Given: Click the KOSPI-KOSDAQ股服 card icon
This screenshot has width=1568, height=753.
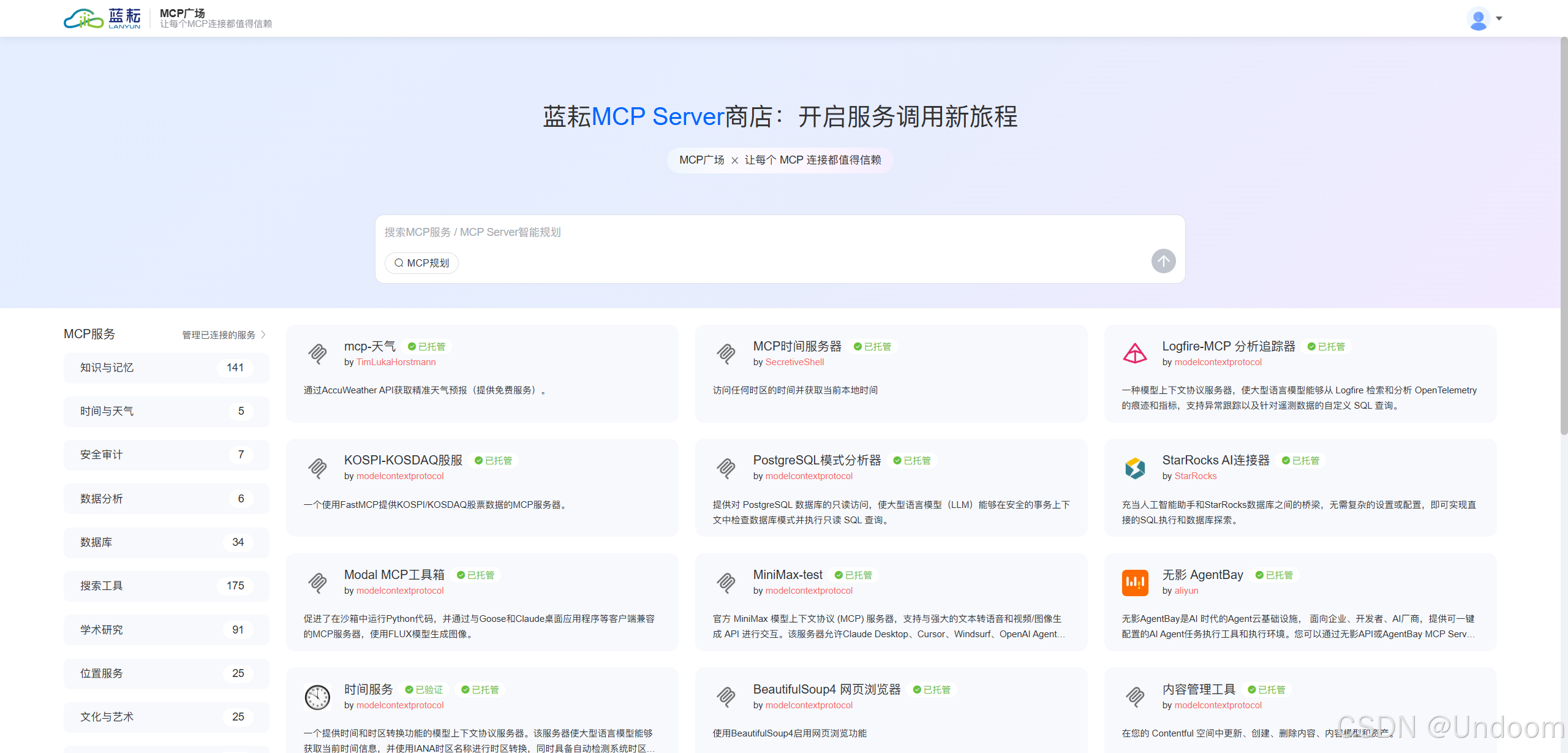Looking at the screenshot, I should coord(317,468).
